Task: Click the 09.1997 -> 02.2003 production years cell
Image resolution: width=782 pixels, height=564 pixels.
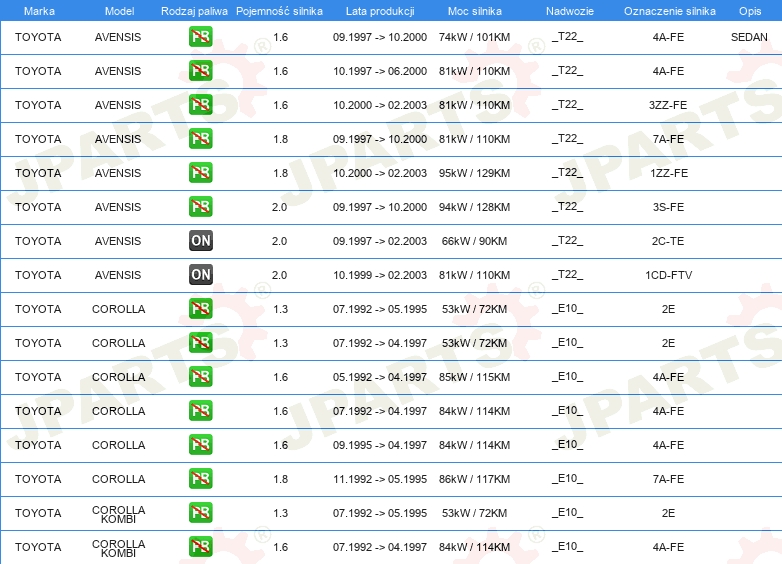Action: point(380,241)
